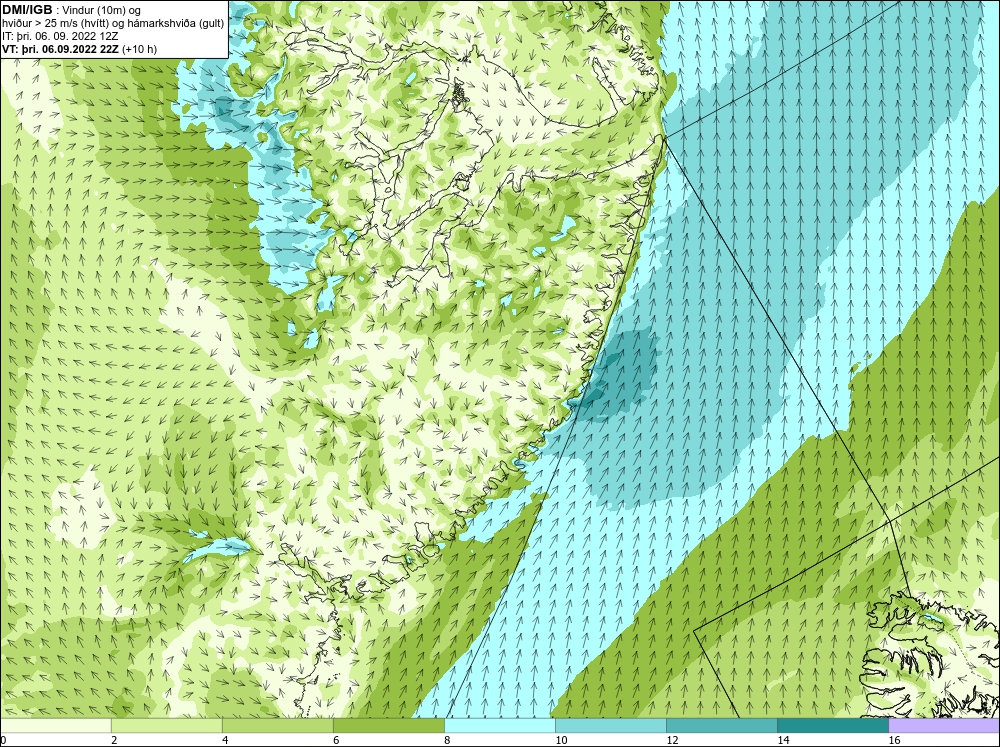Click the 6–8 m/s dark green legend swatch
The image size is (1000, 747).
389,725
